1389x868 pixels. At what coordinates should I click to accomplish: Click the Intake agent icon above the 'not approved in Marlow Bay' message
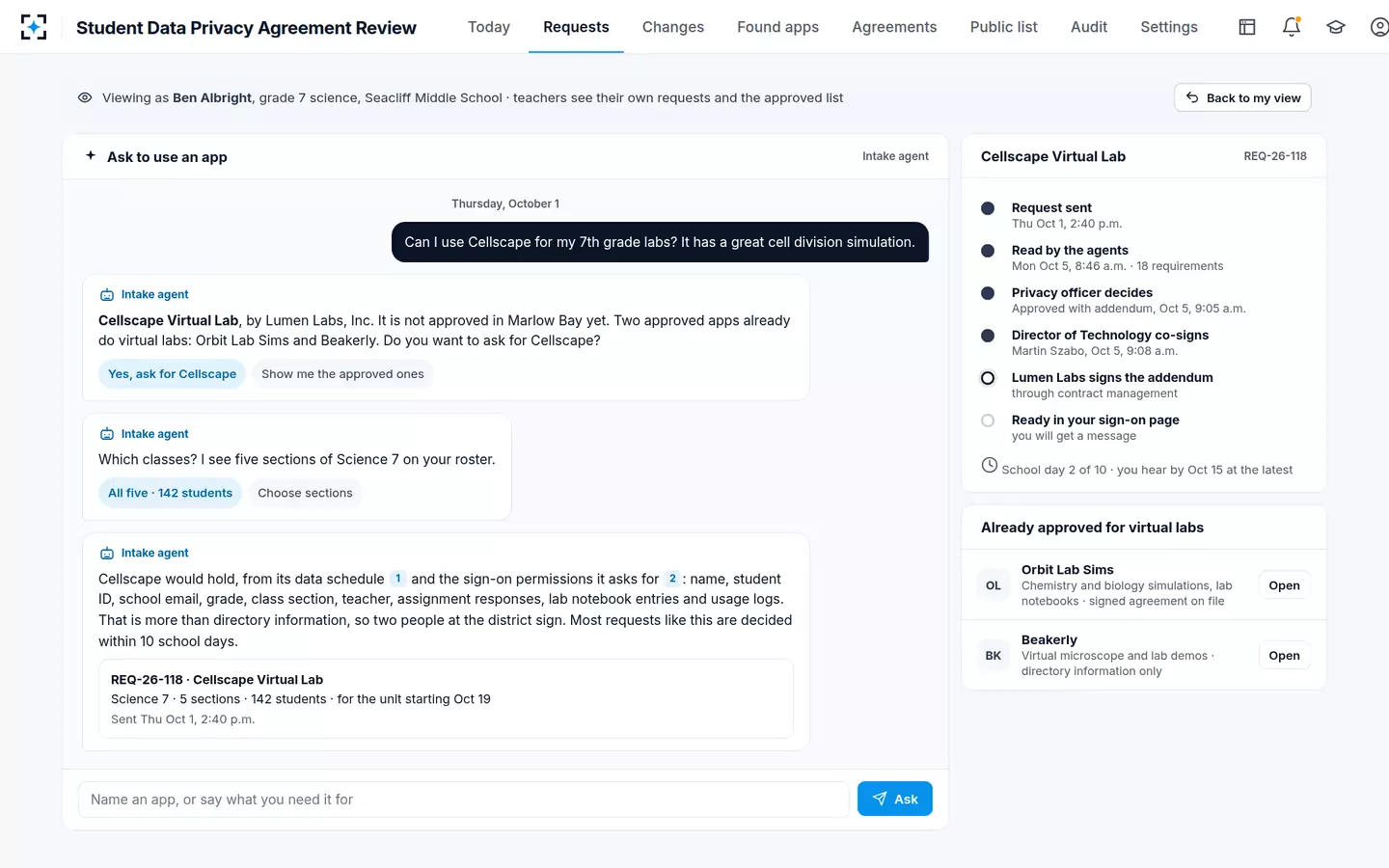107,295
